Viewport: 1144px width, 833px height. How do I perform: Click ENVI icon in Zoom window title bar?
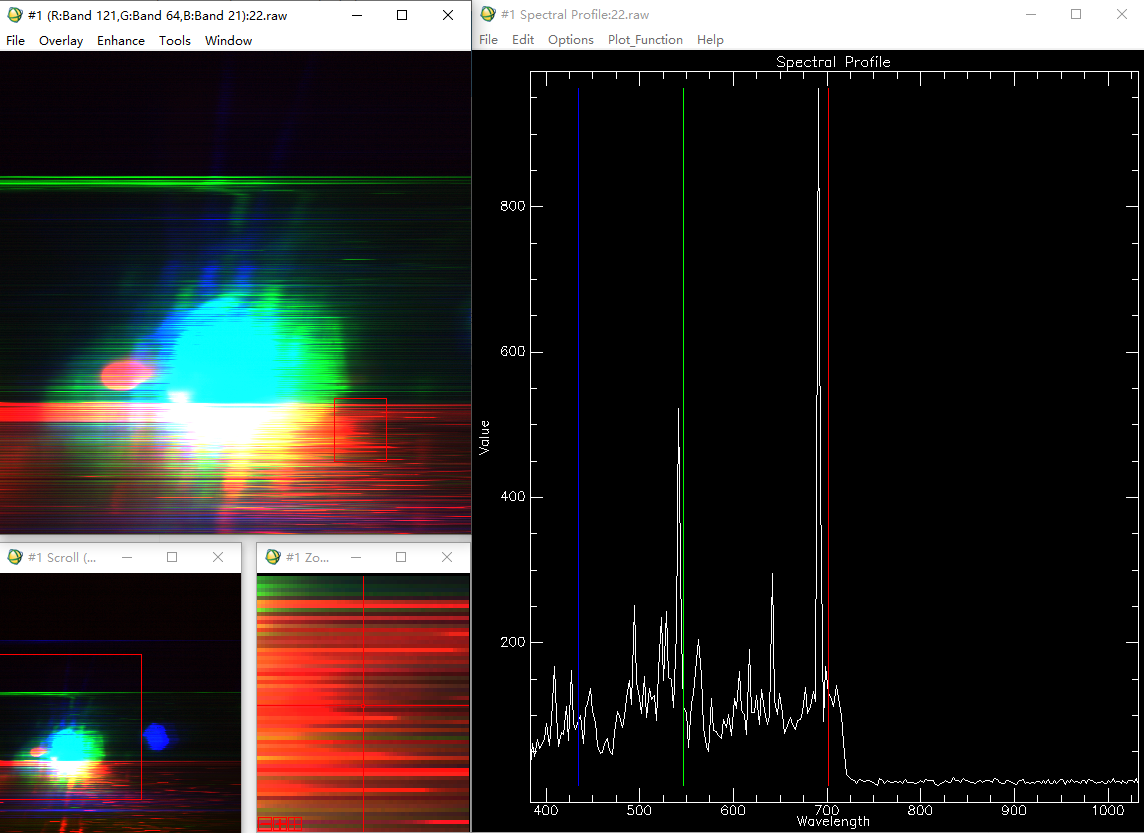pyautogui.click(x=272, y=557)
